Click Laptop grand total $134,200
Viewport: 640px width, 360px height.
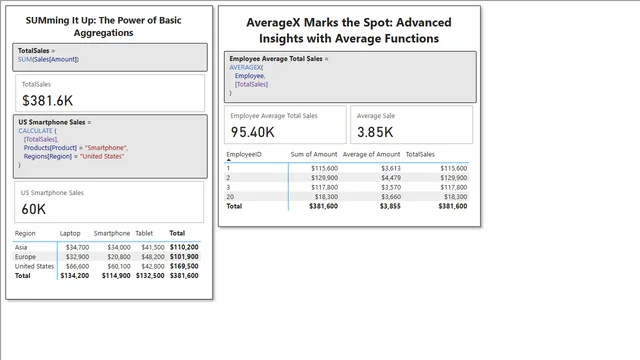point(75,276)
